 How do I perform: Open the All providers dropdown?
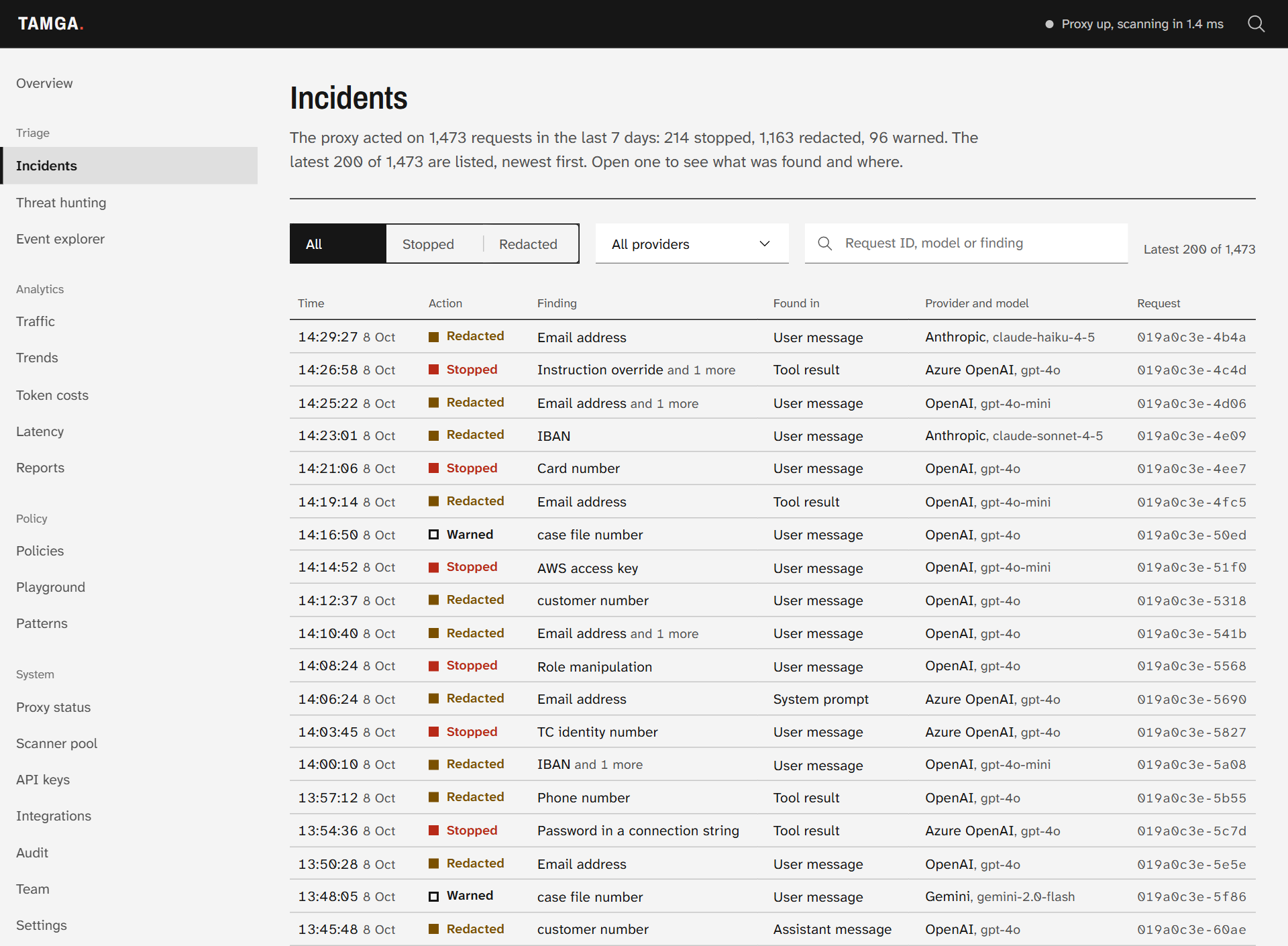692,244
